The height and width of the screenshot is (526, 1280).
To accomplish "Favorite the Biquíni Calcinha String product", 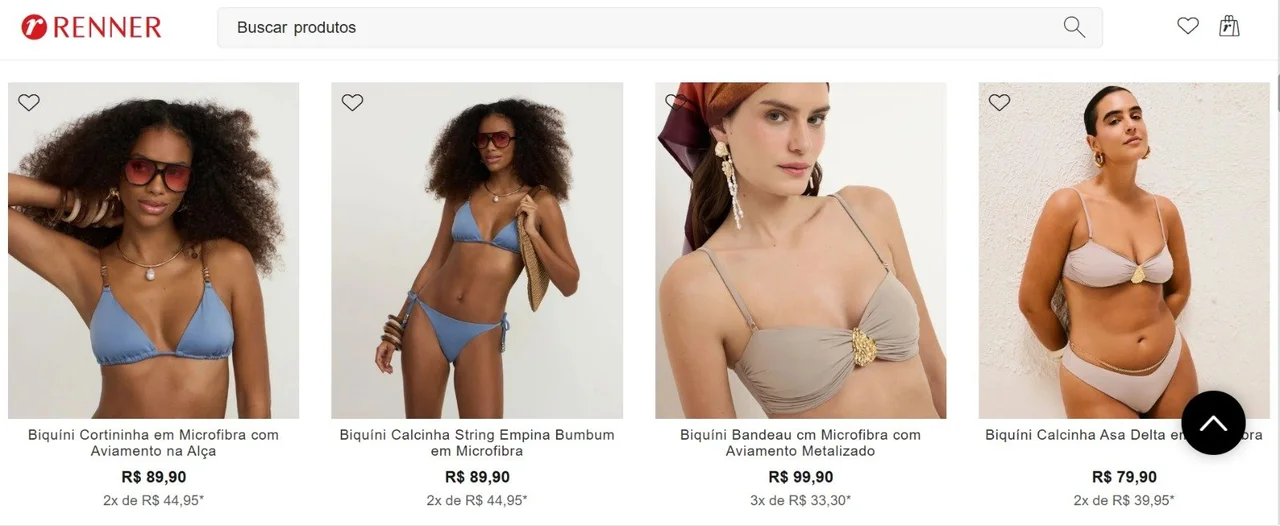I will pyautogui.click(x=352, y=102).
